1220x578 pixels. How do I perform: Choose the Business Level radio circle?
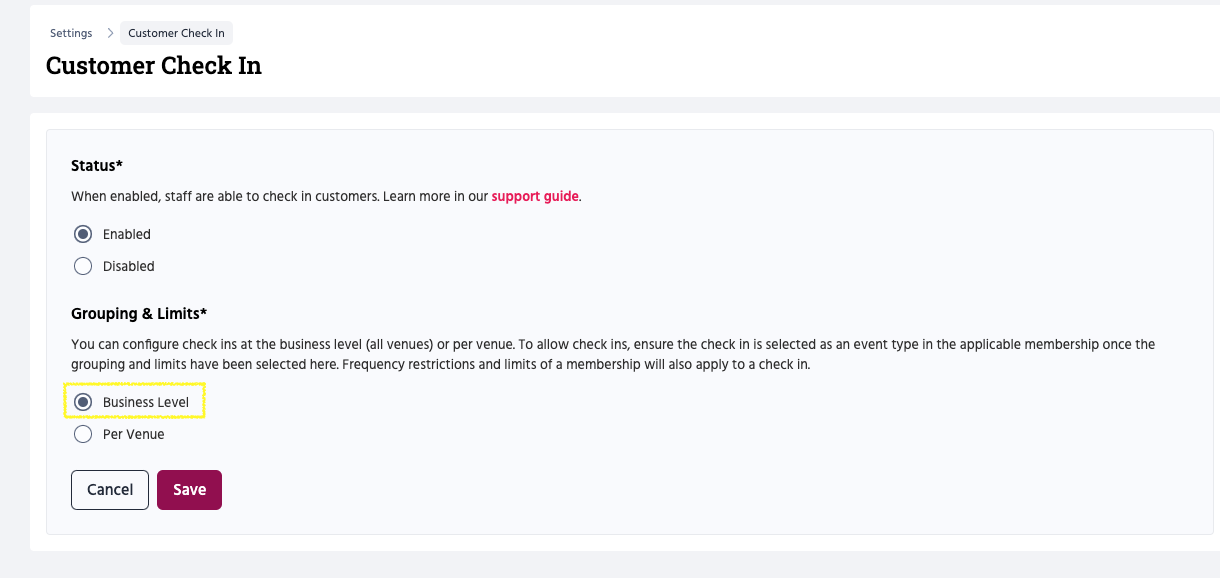click(83, 402)
